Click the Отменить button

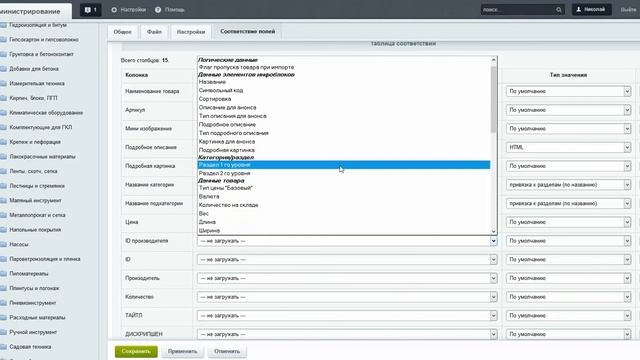227,351
